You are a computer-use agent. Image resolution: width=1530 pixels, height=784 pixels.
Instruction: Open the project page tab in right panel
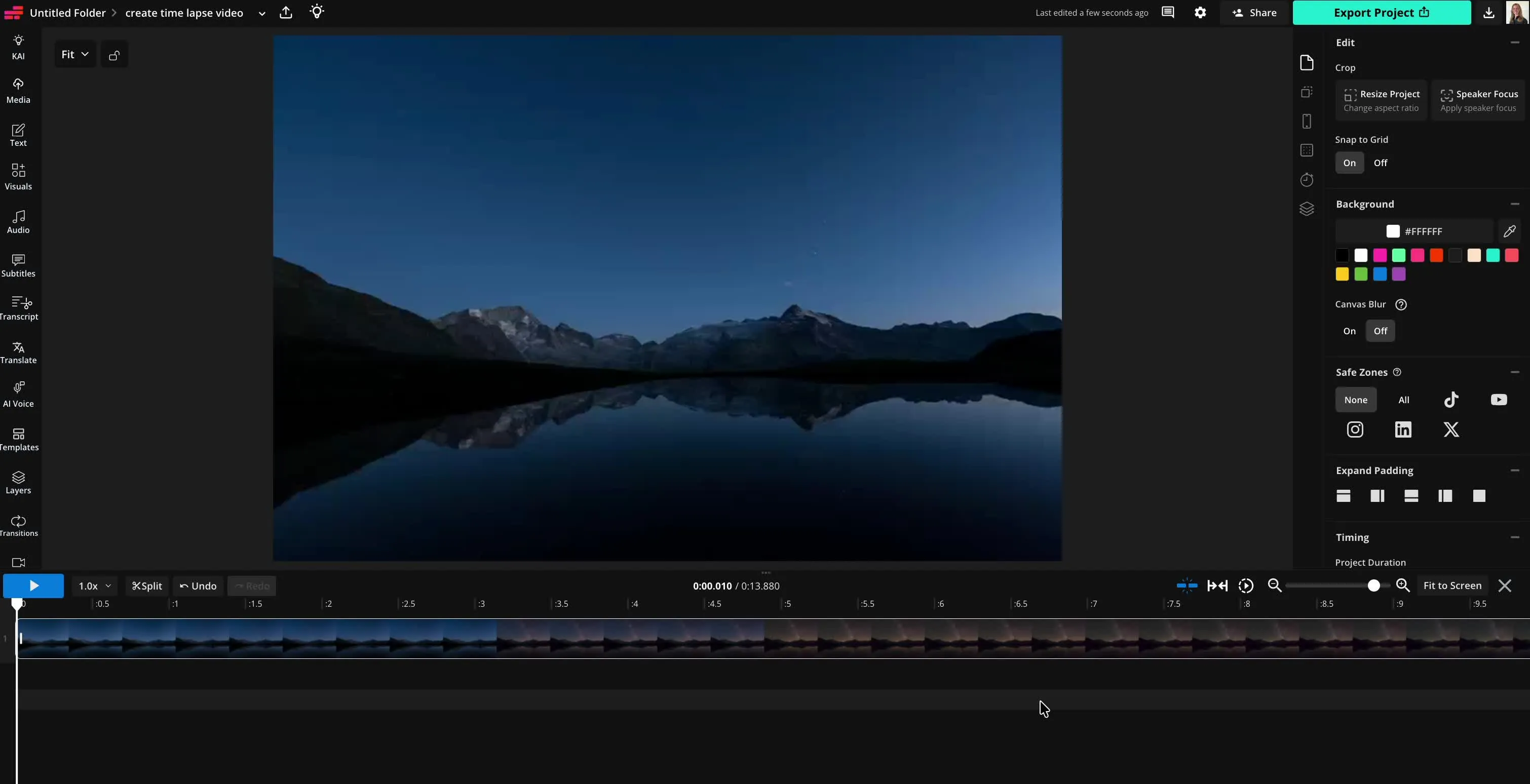(x=1307, y=62)
